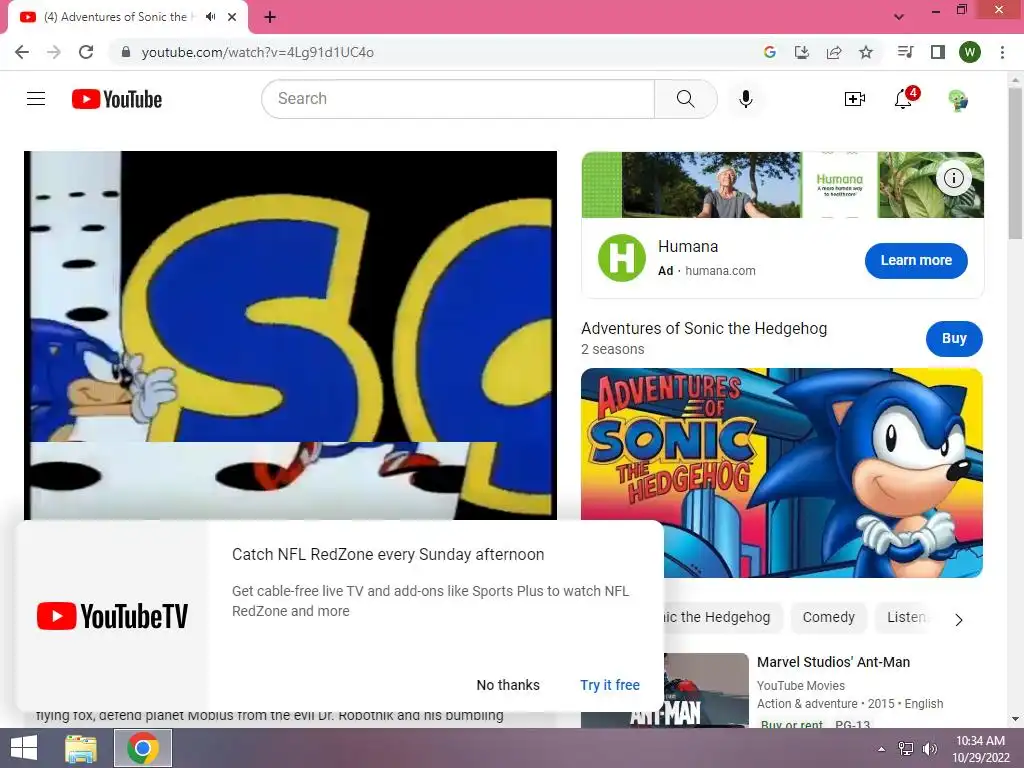Open Marvel Studios' Ant-Man title link
Screen dimensions: 1024x768
click(833, 662)
